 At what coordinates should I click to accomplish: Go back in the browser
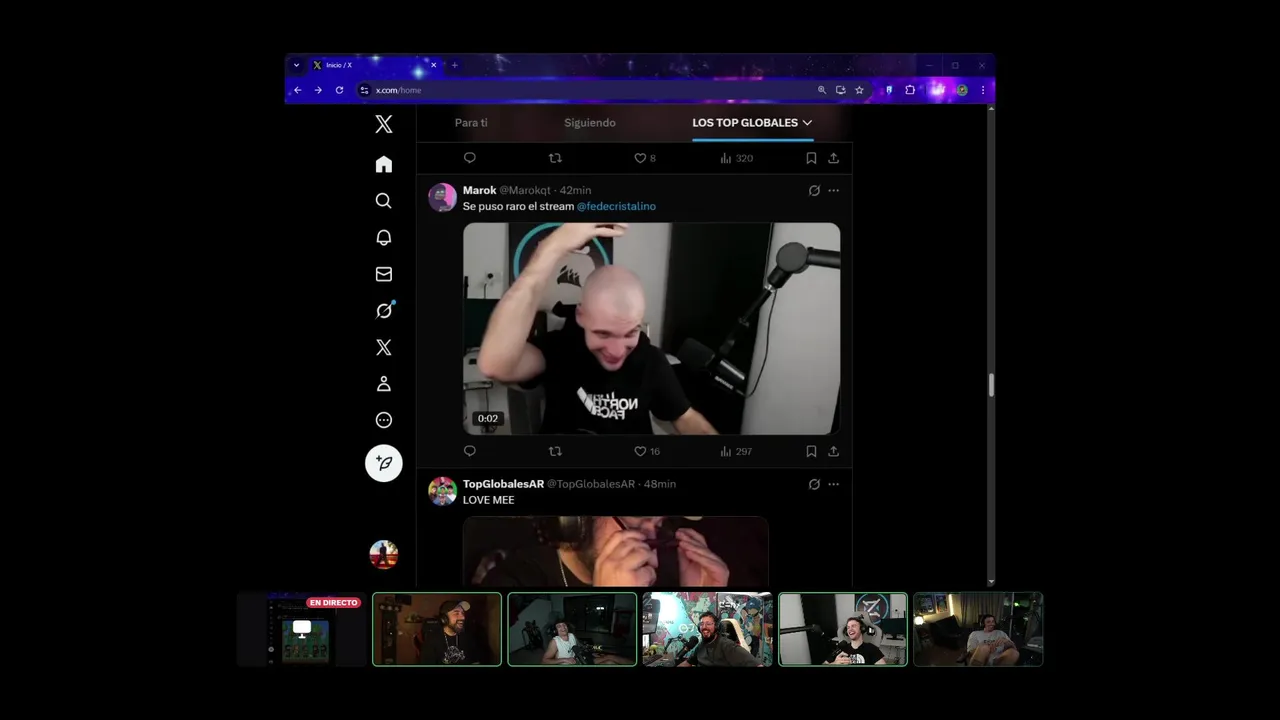click(x=297, y=90)
